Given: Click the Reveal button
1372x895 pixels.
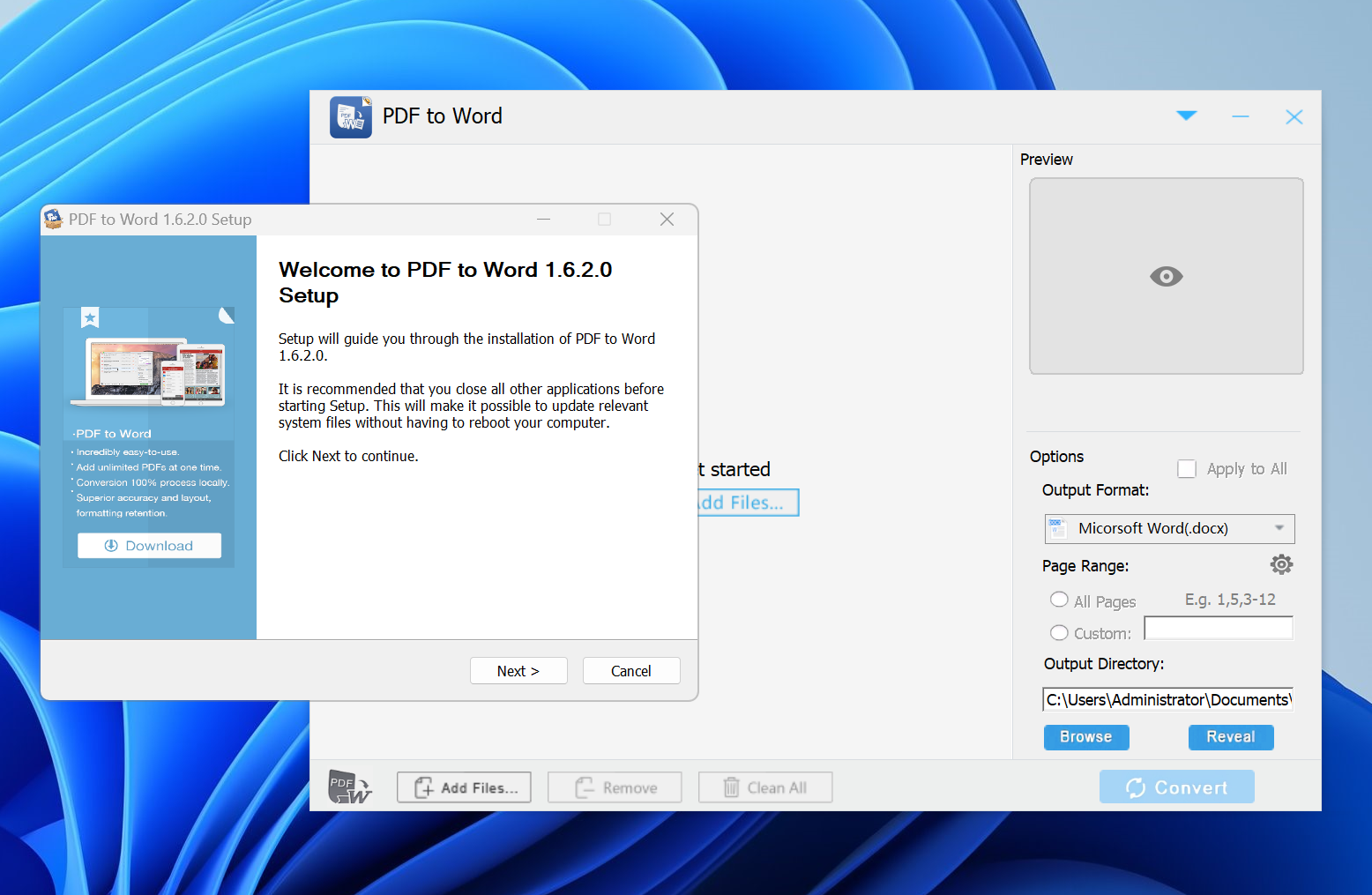Looking at the screenshot, I should (1231, 737).
